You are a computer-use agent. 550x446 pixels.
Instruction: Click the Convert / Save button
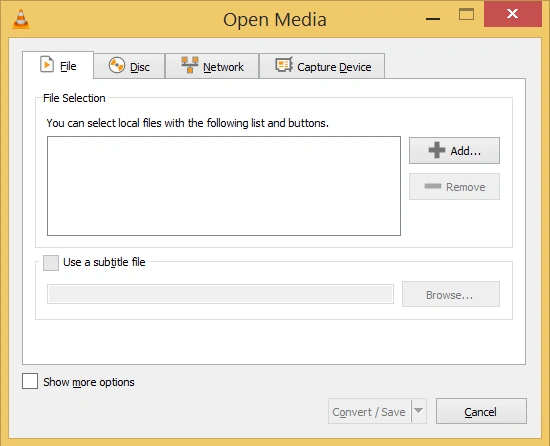pos(369,411)
